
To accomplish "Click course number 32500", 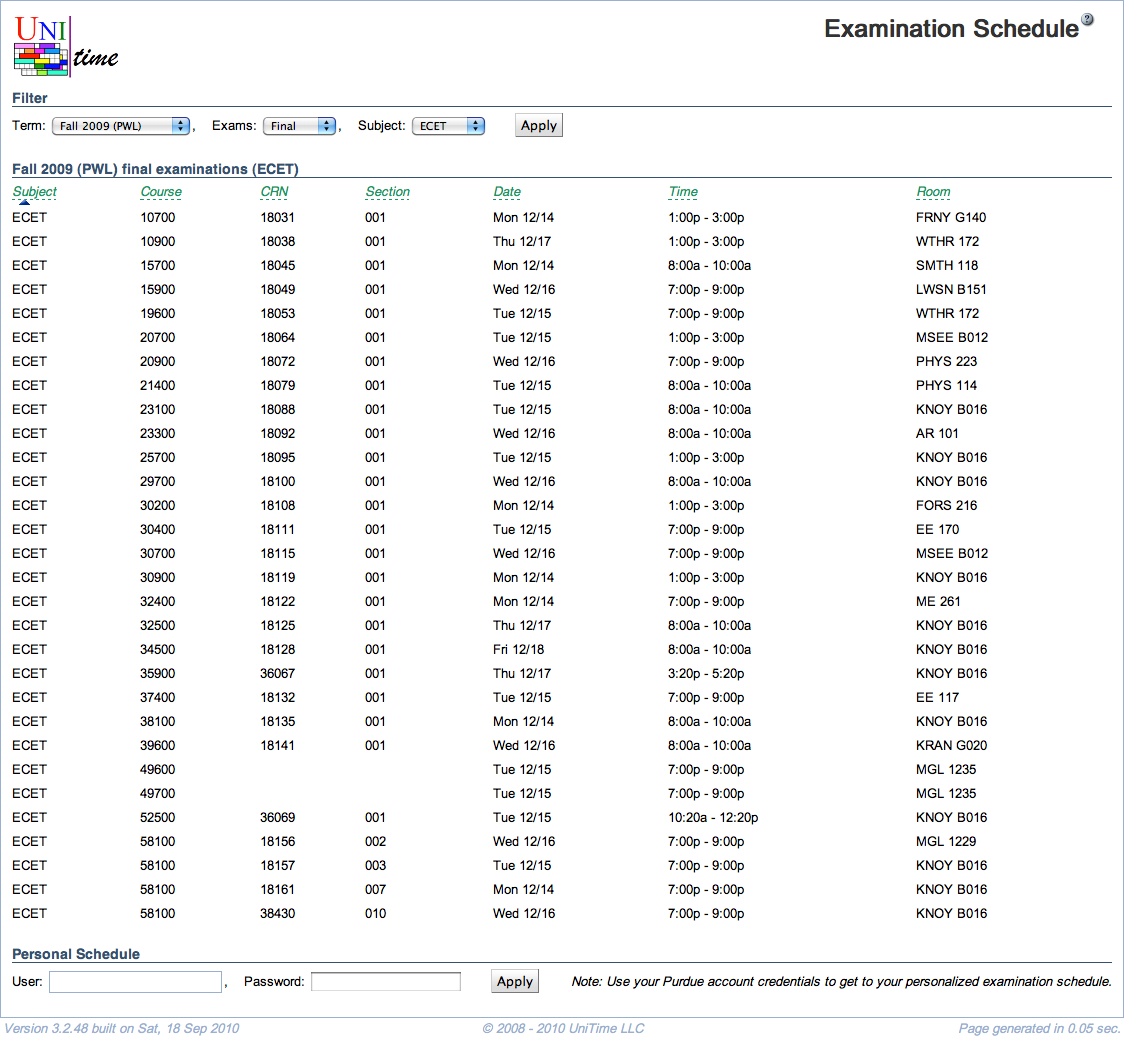I will tap(158, 626).
